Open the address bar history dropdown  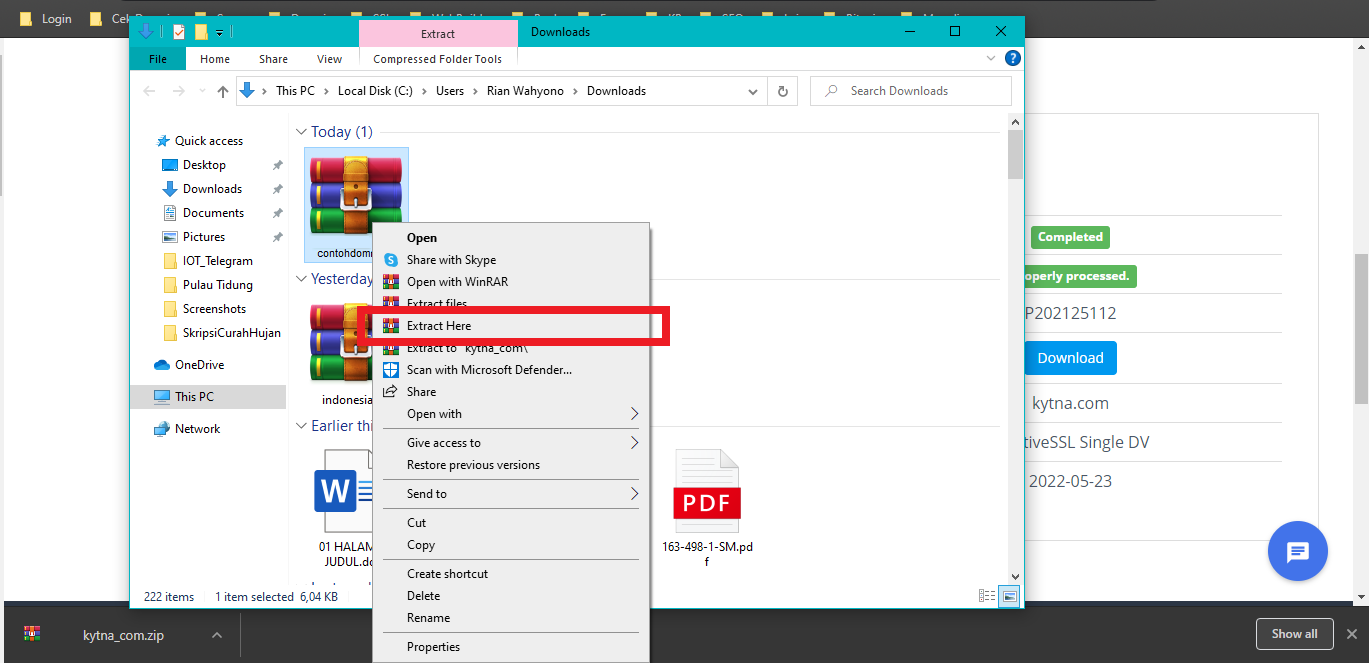click(753, 91)
